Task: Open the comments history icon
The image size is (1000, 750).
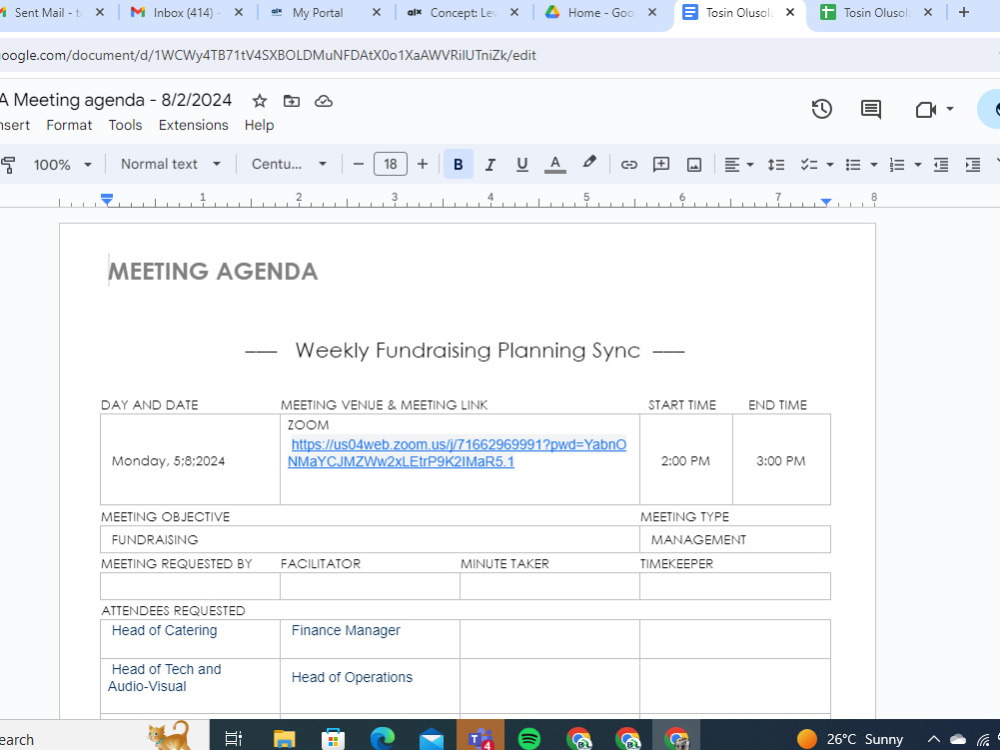Action: tap(871, 109)
